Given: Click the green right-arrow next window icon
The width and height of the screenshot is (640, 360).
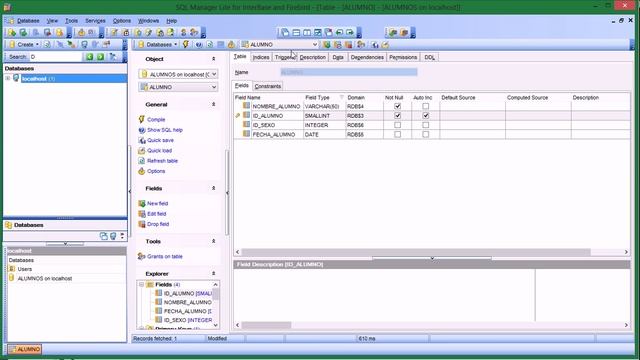Looking at the screenshot, I should coord(350,32).
